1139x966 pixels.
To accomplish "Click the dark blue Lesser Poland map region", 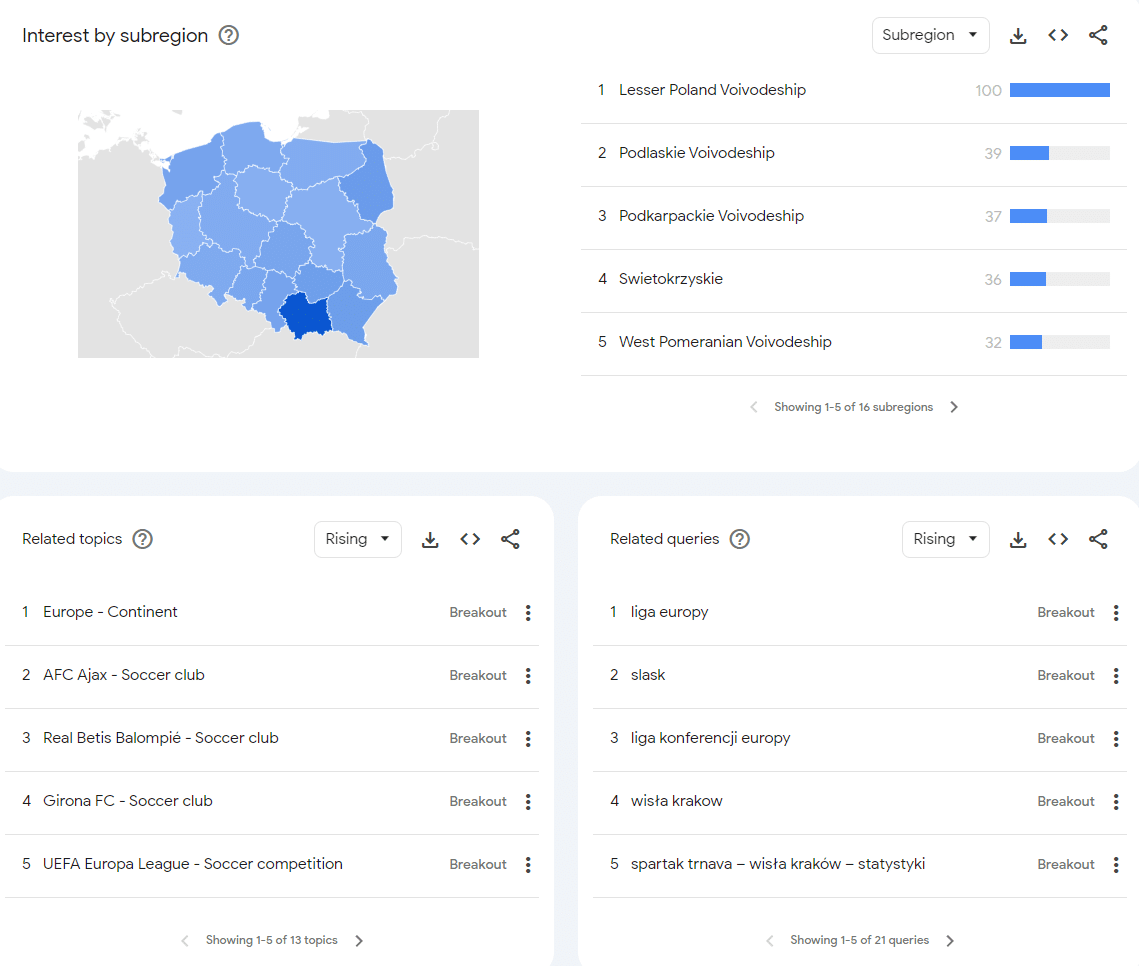I will [306, 316].
